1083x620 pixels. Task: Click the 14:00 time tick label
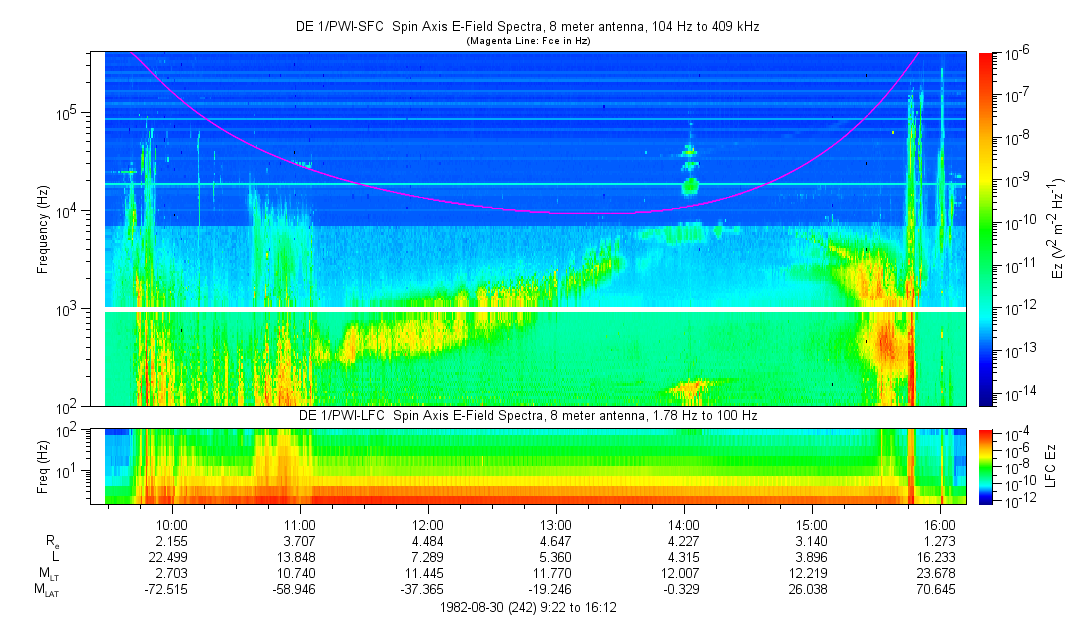click(684, 524)
